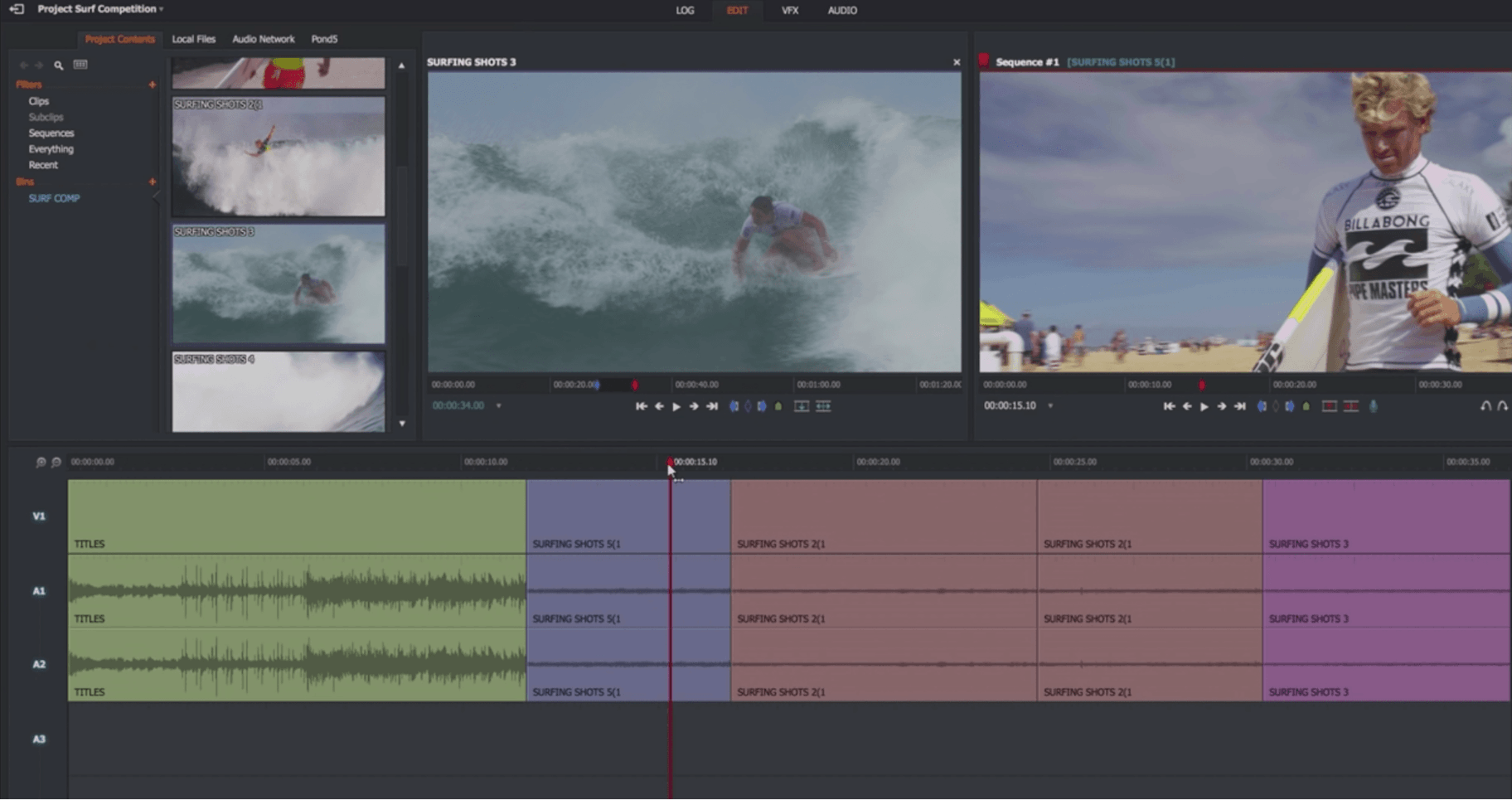
Task: Select the SURFING SHOTS 4 thumbnail
Action: coord(279,392)
